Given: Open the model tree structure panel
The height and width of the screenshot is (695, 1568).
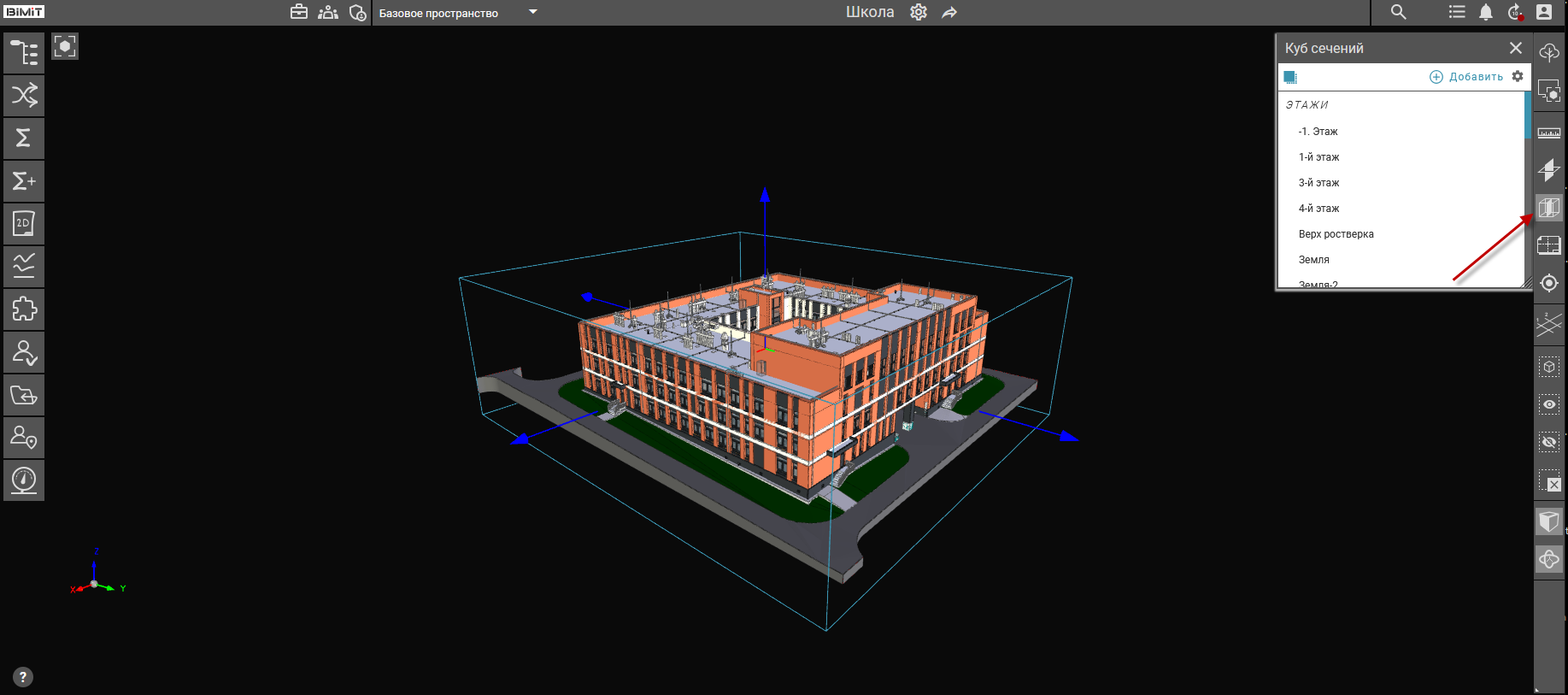Looking at the screenshot, I should [24, 53].
